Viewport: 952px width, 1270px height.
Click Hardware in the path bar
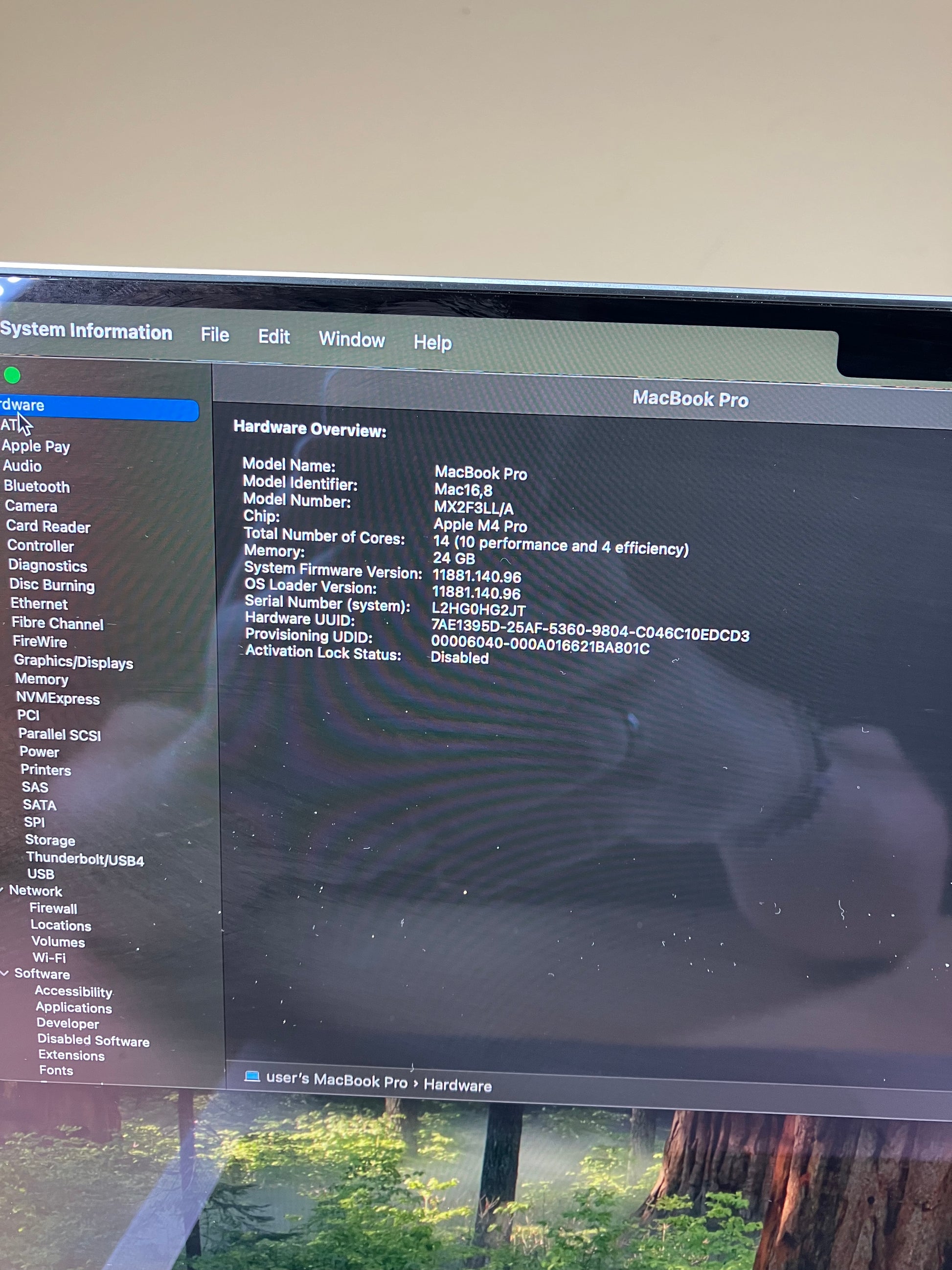(458, 1085)
